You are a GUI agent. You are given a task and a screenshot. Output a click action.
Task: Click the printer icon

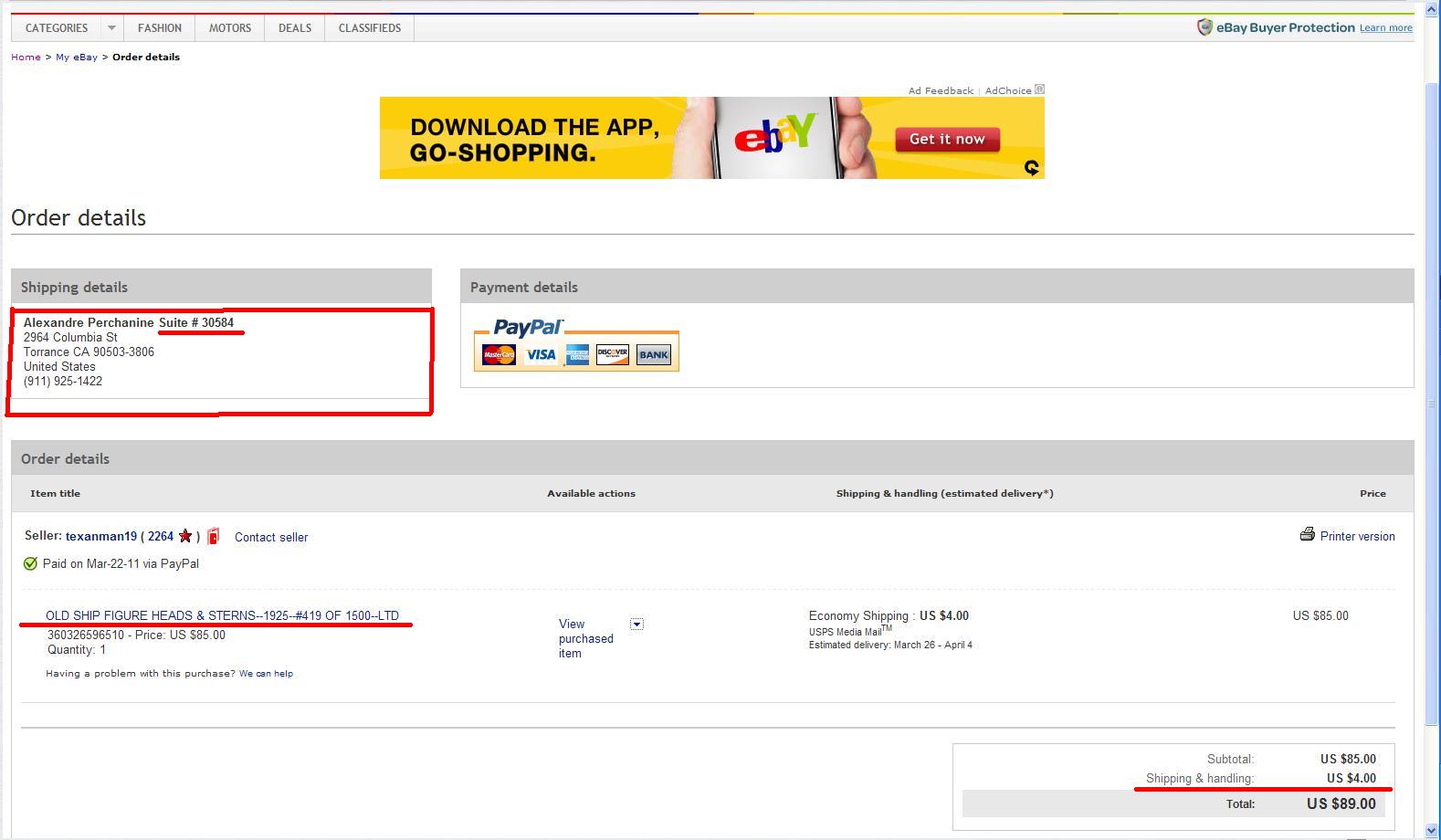pyautogui.click(x=1307, y=534)
